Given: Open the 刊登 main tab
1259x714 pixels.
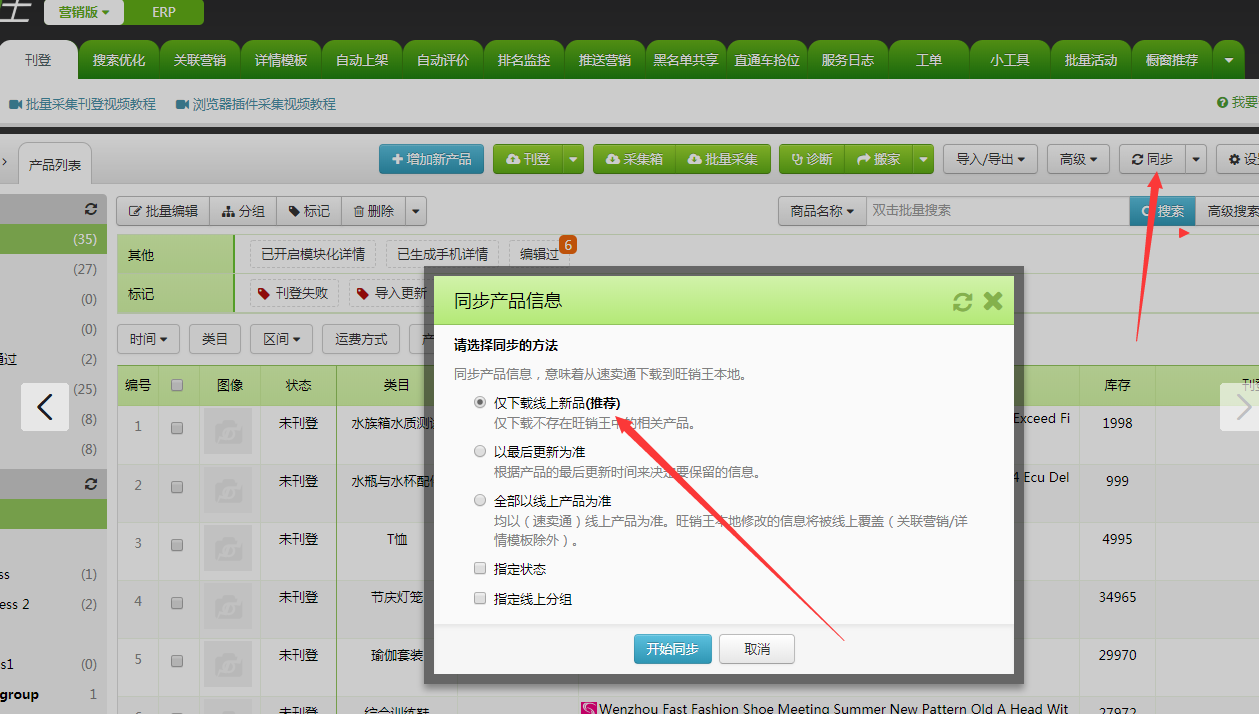Looking at the screenshot, I should pyautogui.click(x=39, y=60).
